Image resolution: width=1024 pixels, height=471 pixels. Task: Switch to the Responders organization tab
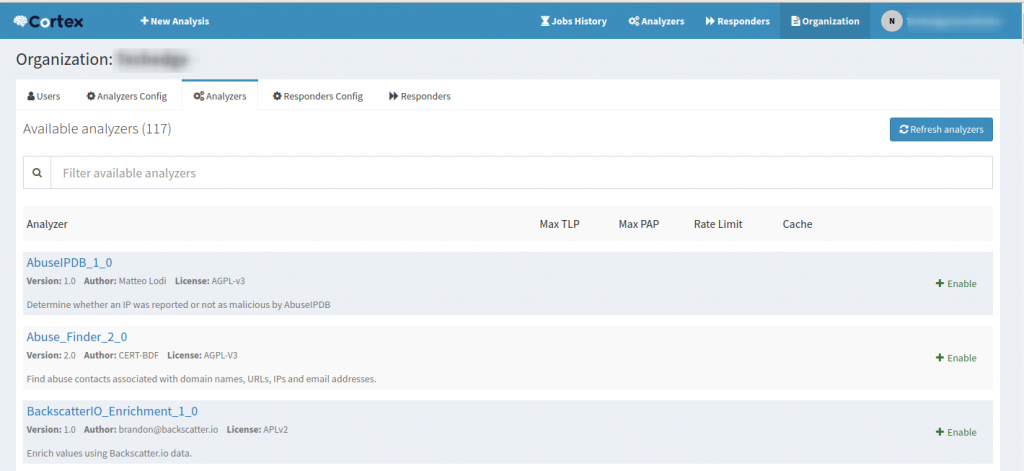[420, 96]
